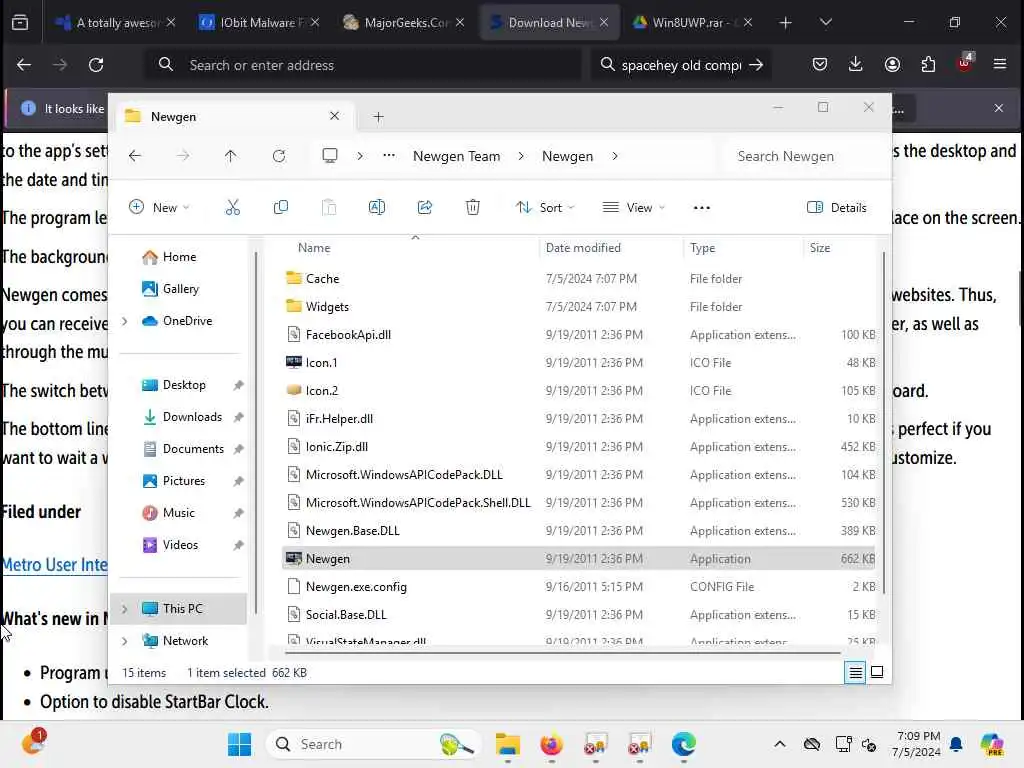Switch to Win8UWP.rar tab
Image resolution: width=1024 pixels, height=768 pixels.
click(x=691, y=23)
